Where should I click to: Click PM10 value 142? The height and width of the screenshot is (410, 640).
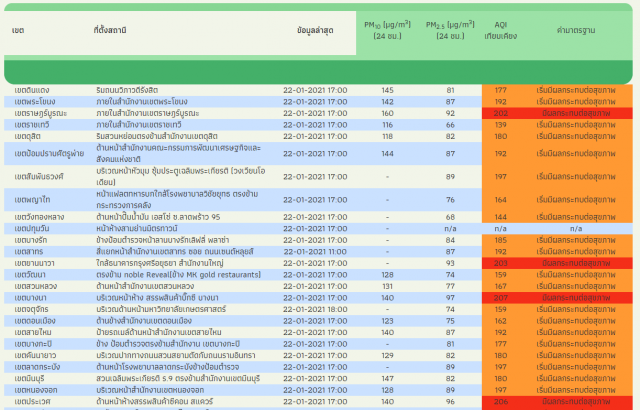(x=387, y=102)
